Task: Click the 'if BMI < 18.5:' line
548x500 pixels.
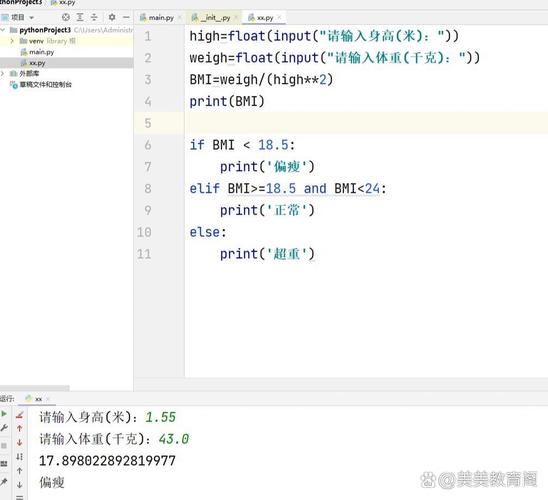Action: tap(243, 145)
